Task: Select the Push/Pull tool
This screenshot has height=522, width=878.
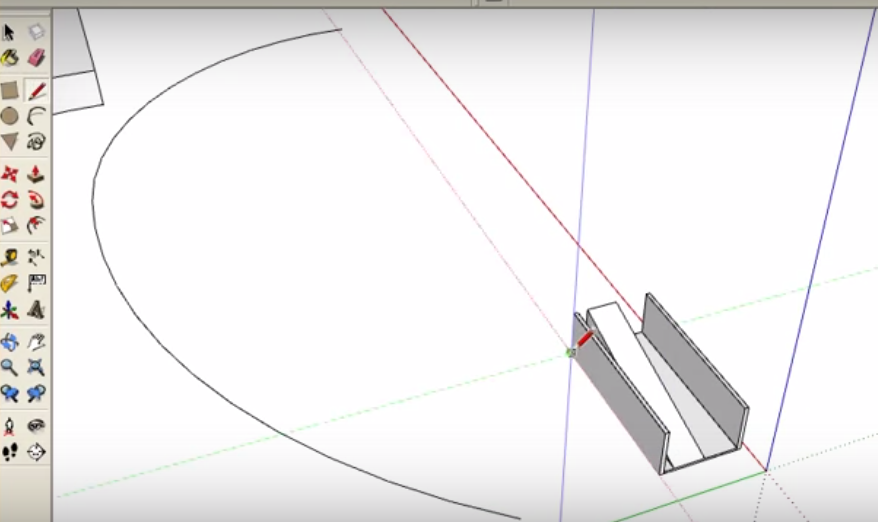Action: point(36,174)
